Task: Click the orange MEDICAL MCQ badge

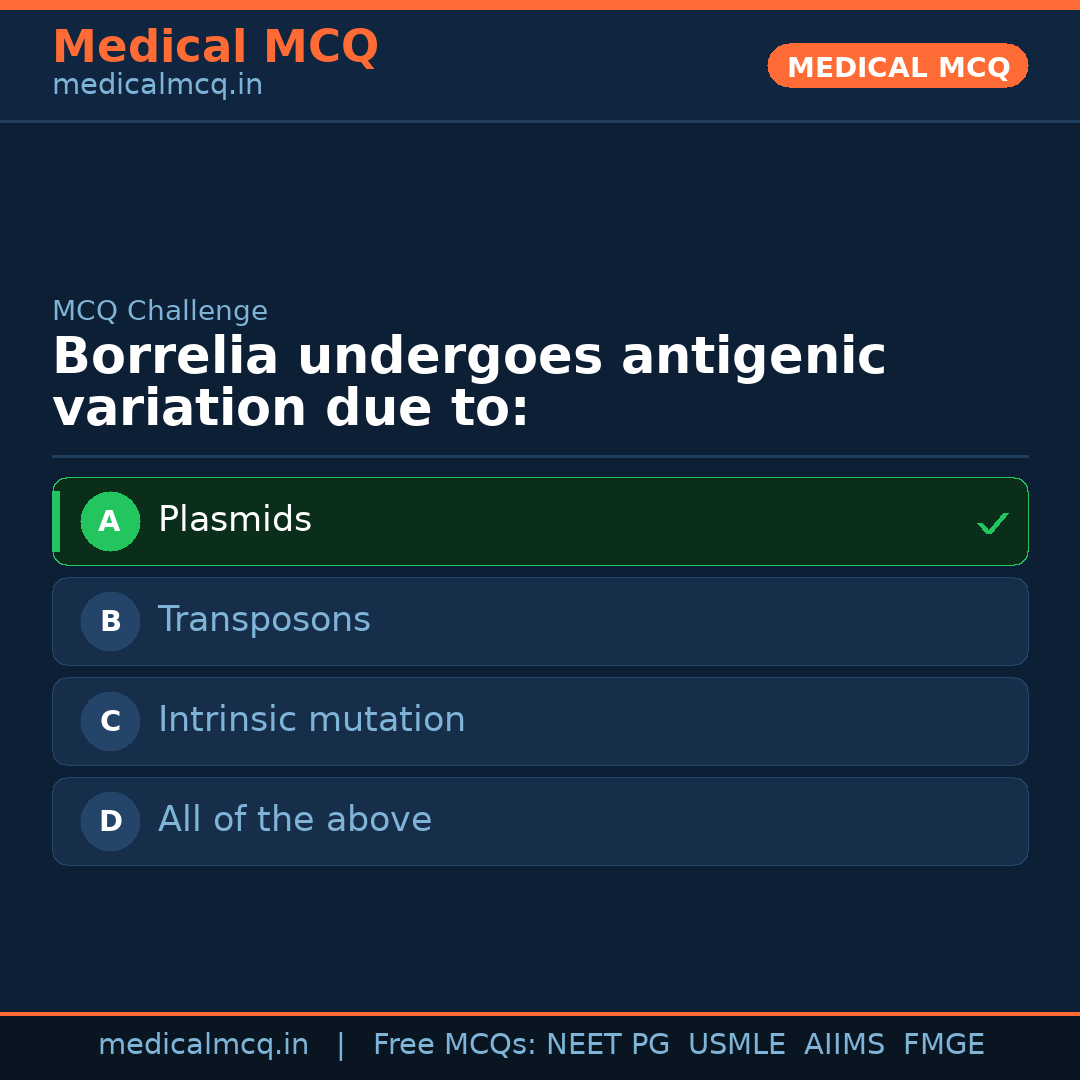Action: click(897, 67)
